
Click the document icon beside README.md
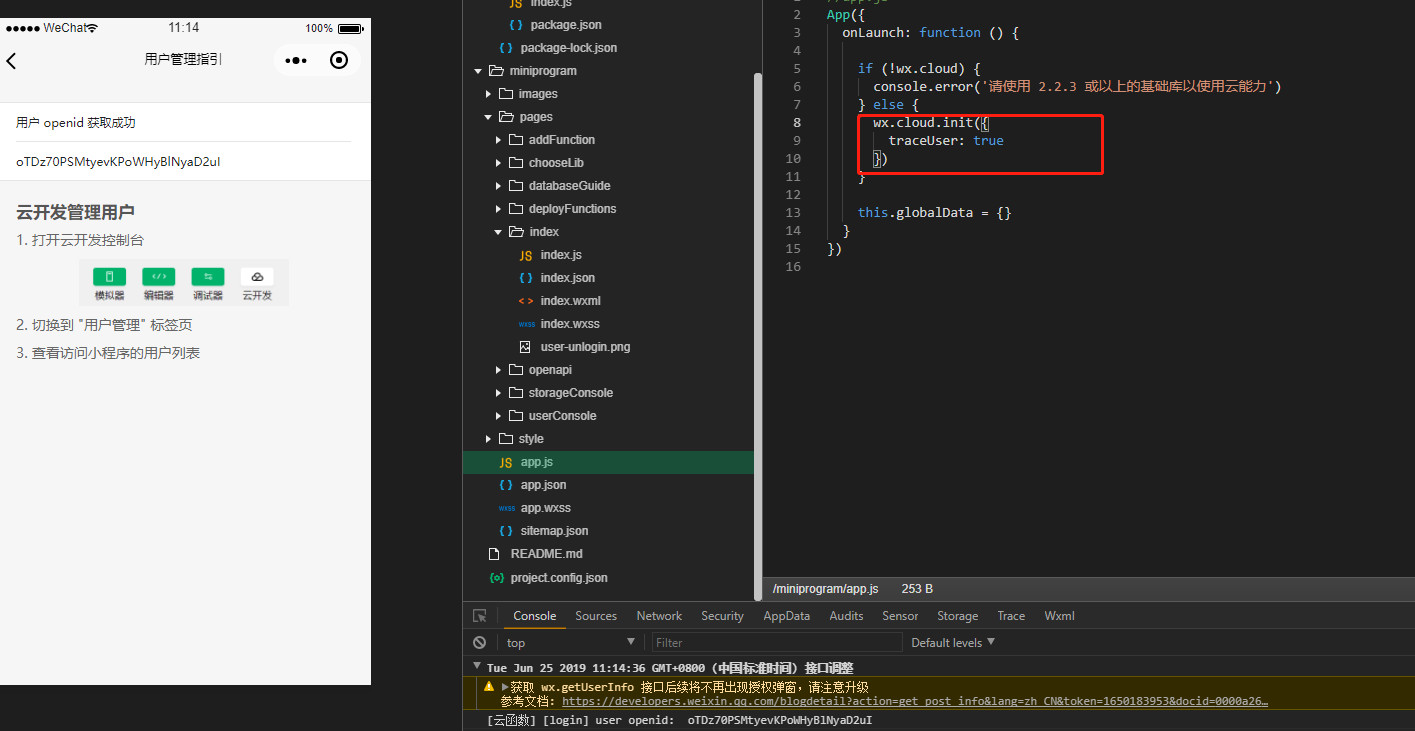tap(493, 554)
